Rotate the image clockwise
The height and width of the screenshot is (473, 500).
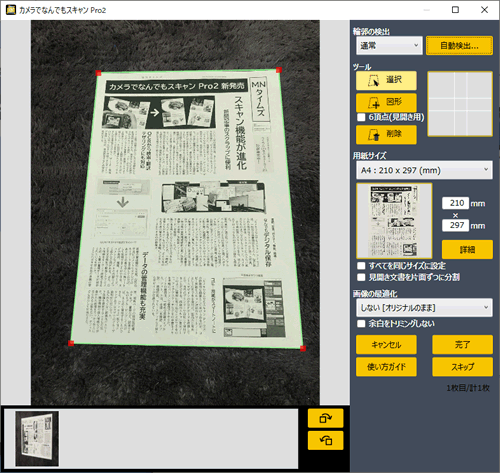[x=325, y=418]
